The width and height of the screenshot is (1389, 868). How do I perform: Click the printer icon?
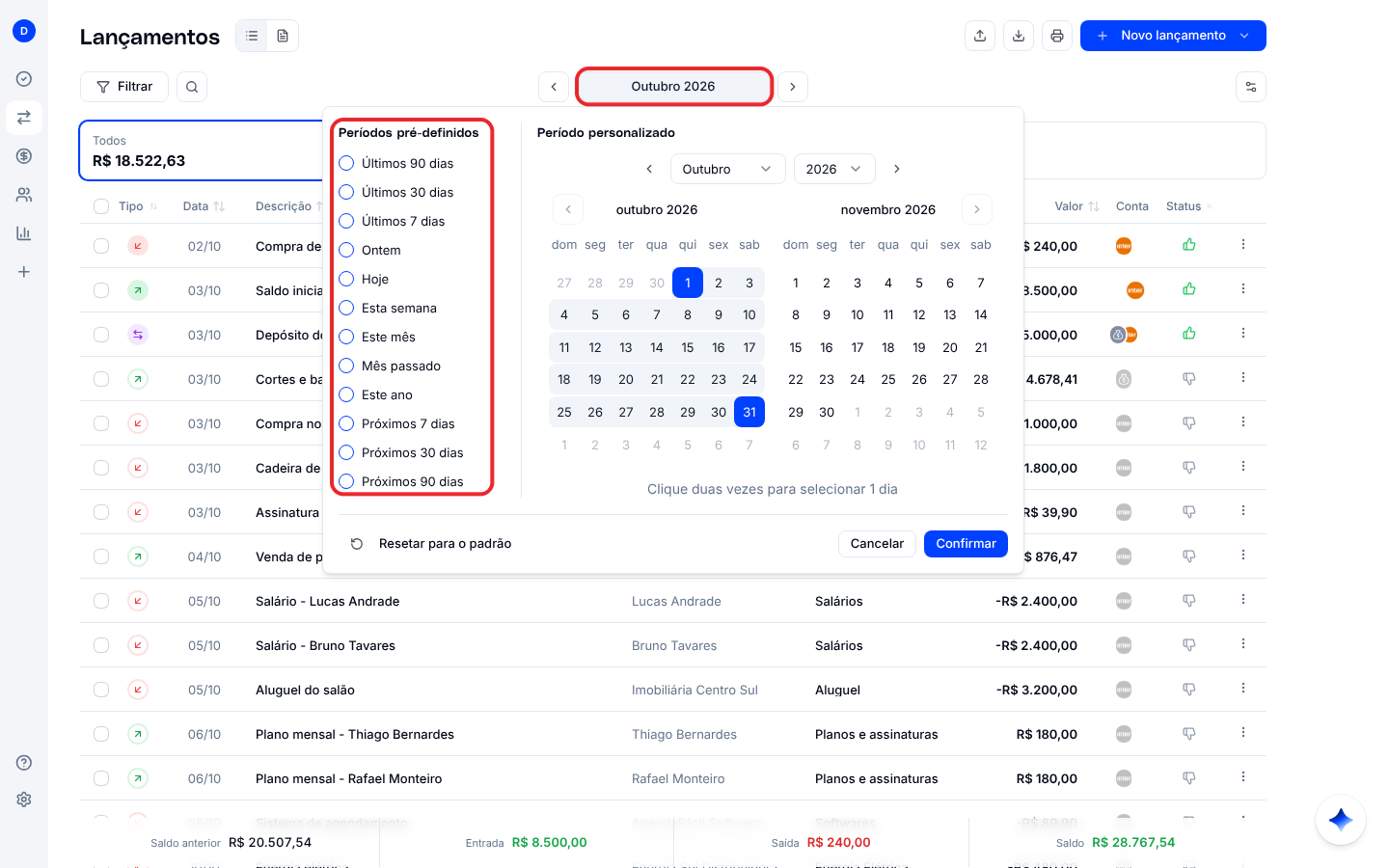coord(1057,36)
